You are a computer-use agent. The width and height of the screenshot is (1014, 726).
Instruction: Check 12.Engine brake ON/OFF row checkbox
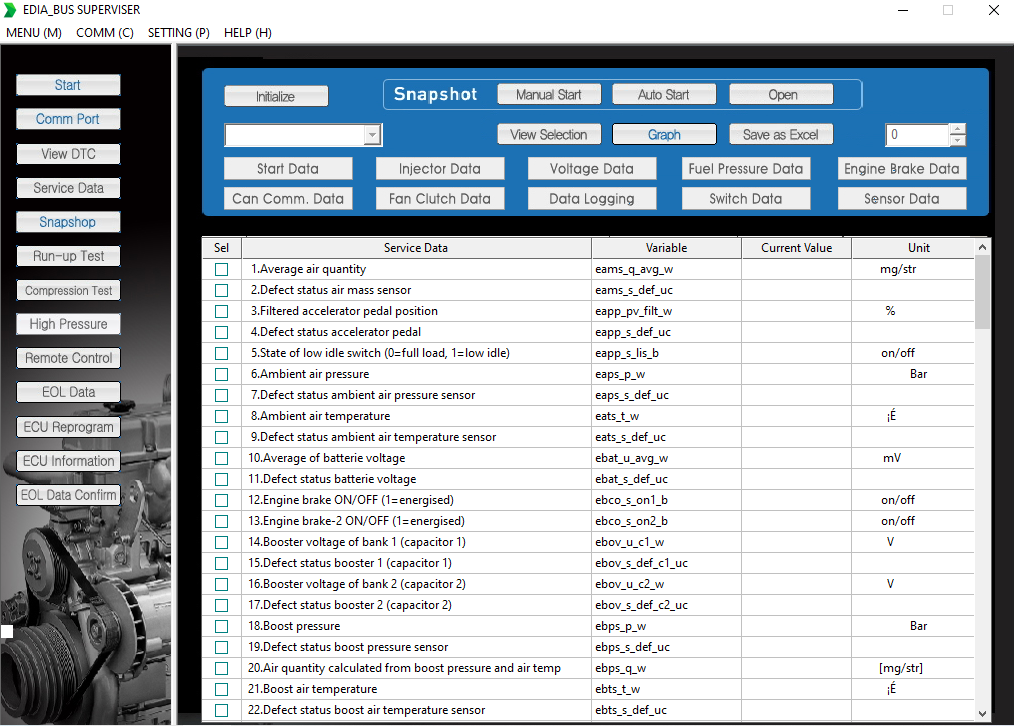(222, 500)
